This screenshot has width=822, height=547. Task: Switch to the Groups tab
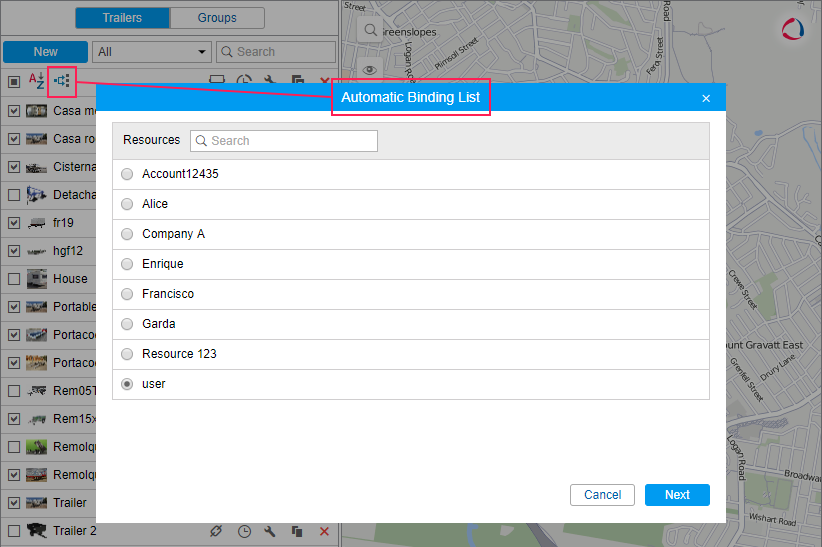pos(217,18)
